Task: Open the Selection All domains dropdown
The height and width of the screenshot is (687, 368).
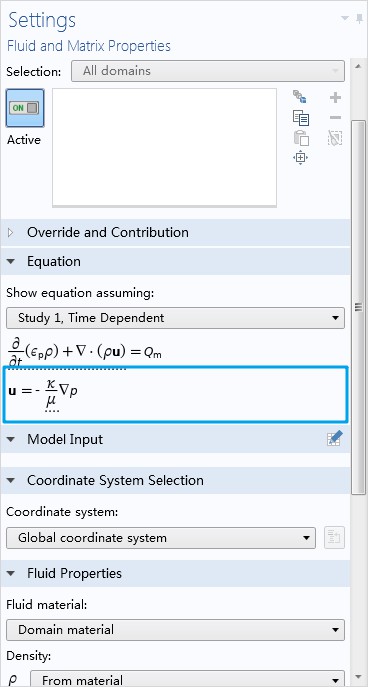Action: click(x=208, y=71)
